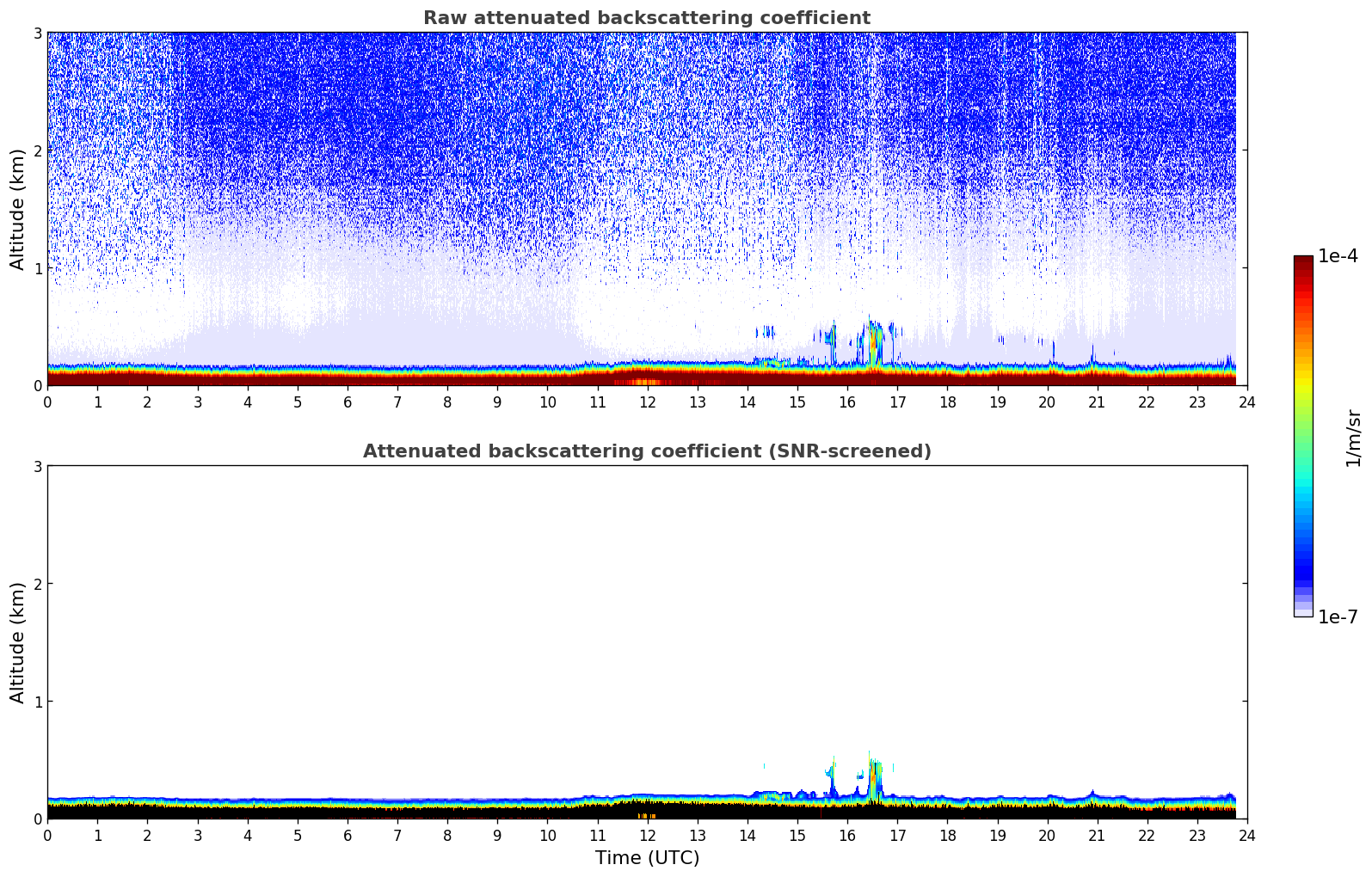1372x877 pixels.
Task: Click dark red surface layer in raw plot
Action: [x=641, y=379]
